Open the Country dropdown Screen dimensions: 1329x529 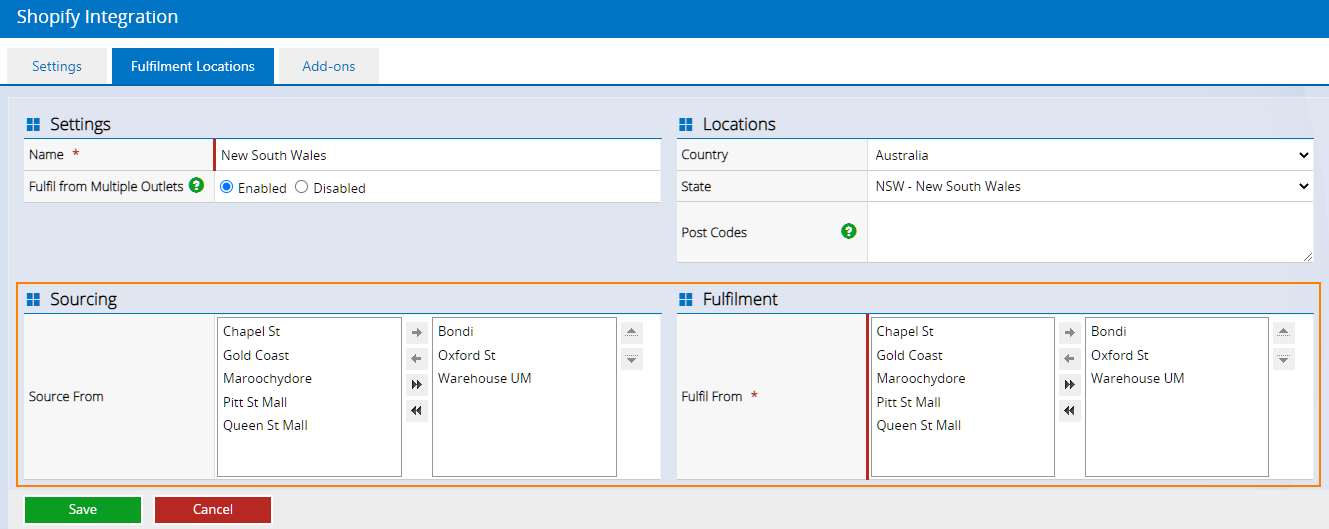click(x=1091, y=155)
